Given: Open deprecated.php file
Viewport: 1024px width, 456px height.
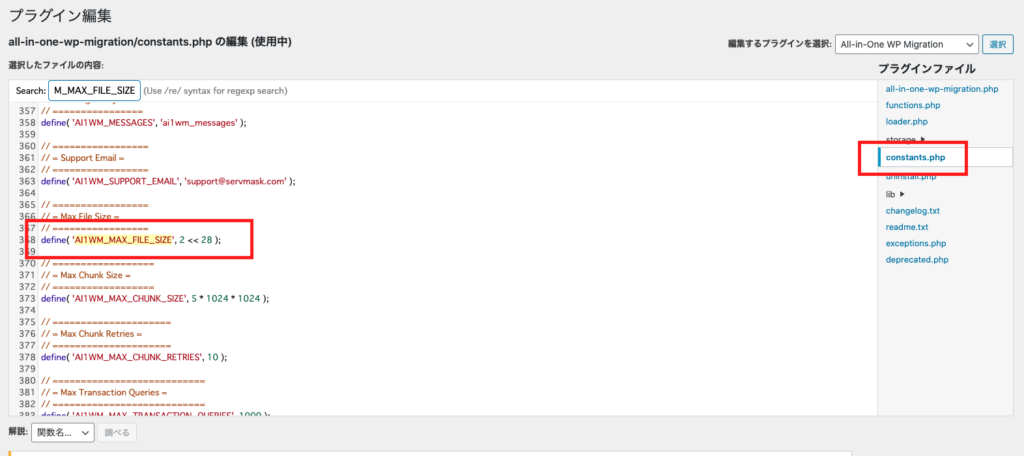Looking at the screenshot, I should (917, 259).
